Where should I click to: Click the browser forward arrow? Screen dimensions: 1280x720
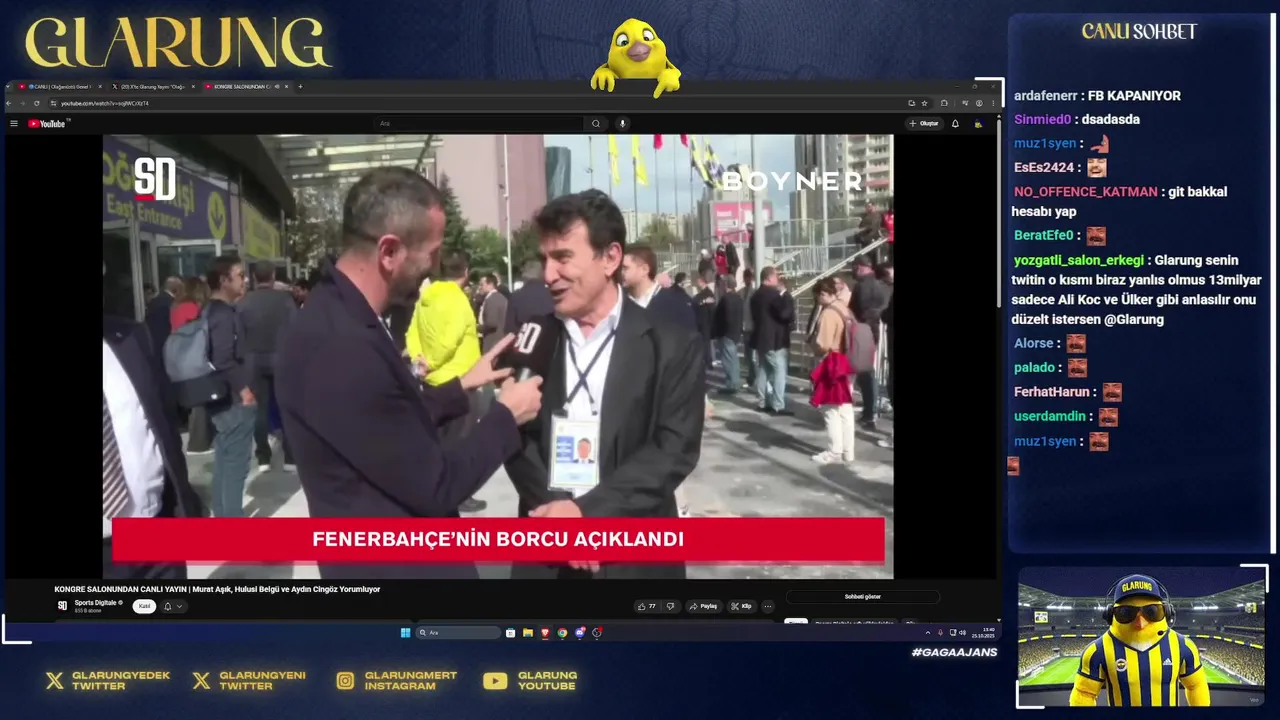click(x=22, y=103)
